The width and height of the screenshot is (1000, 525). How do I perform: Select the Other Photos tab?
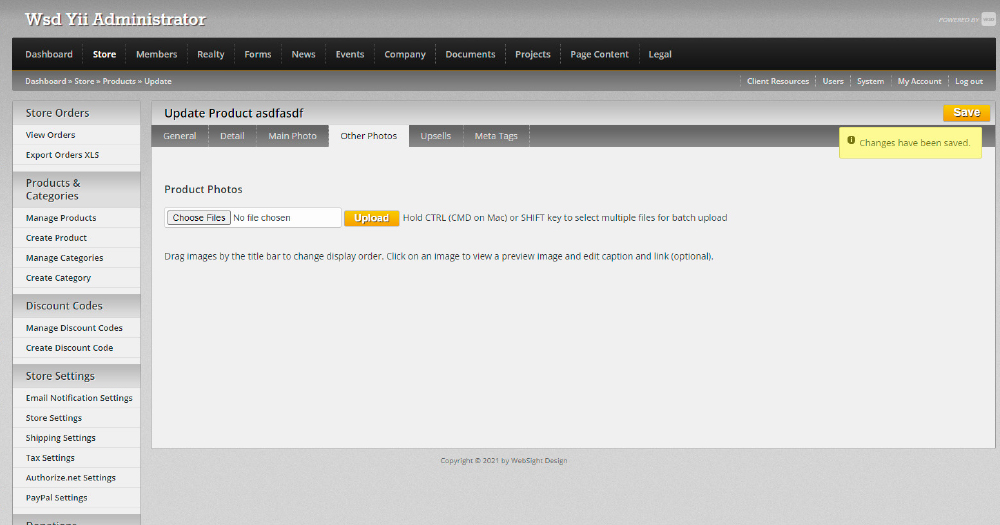[369, 136]
